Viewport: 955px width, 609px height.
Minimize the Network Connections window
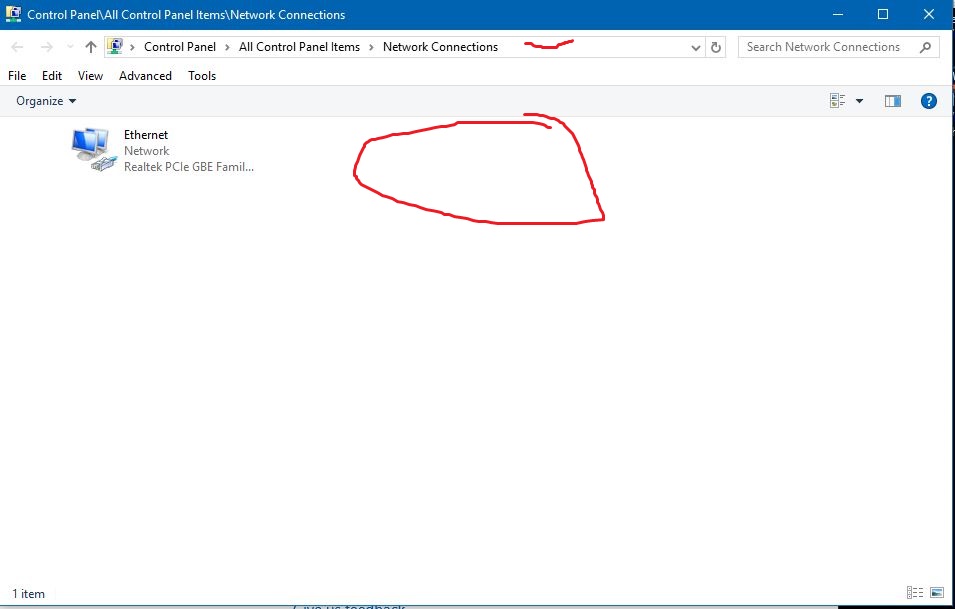[x=838, y=14]
